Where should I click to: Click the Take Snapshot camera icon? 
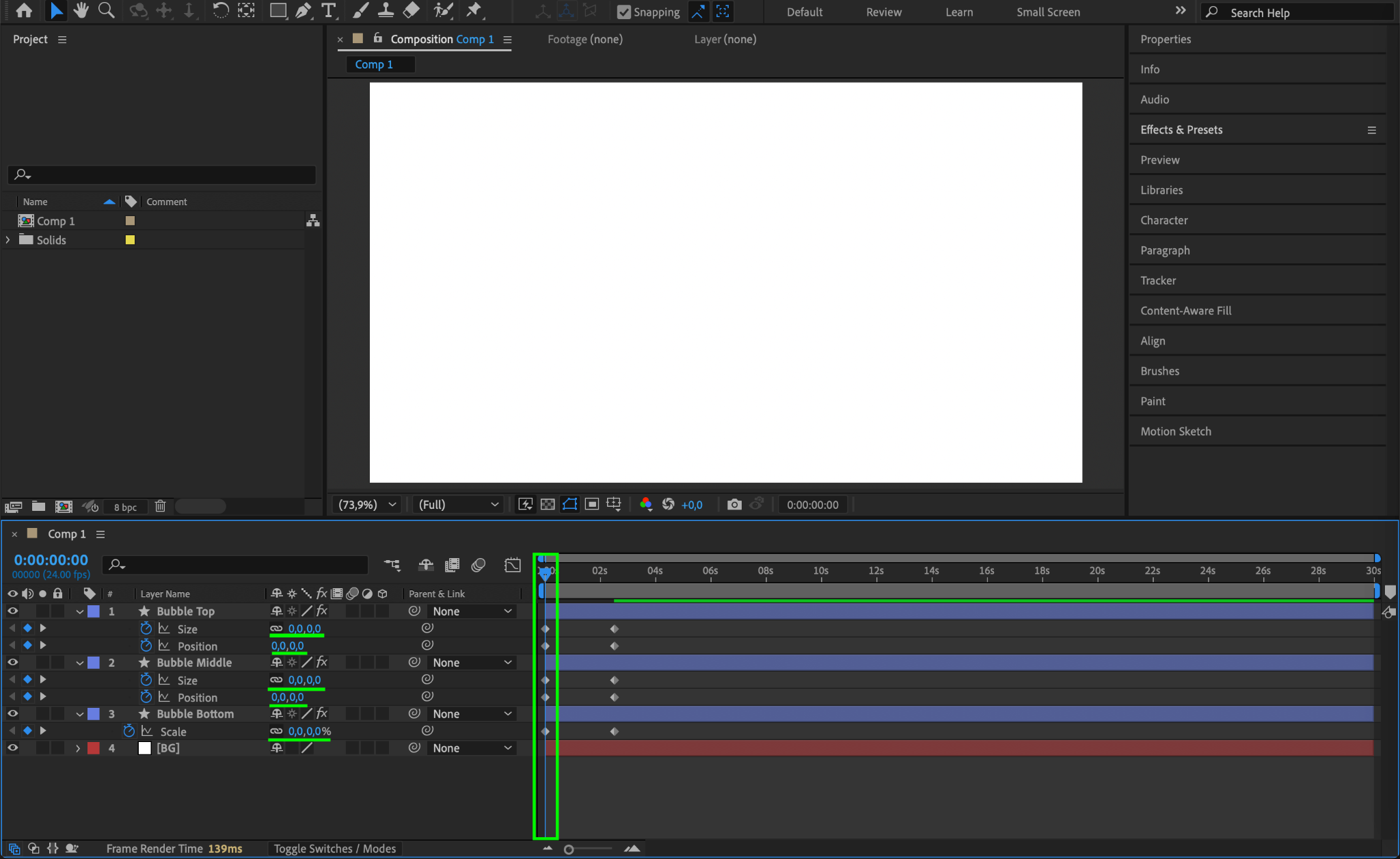(734, 504)
